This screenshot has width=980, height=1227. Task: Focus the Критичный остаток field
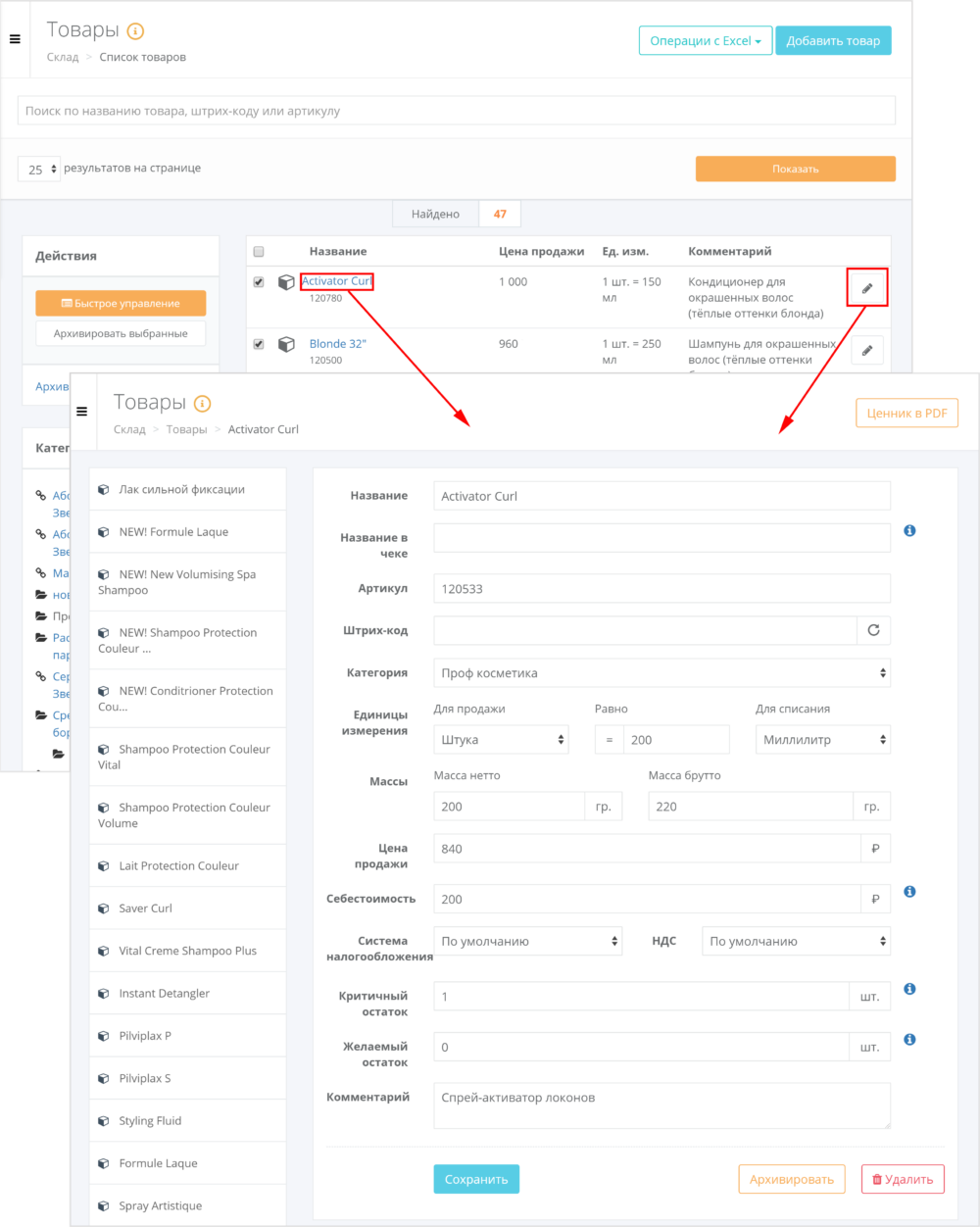(x=641, y=997)
